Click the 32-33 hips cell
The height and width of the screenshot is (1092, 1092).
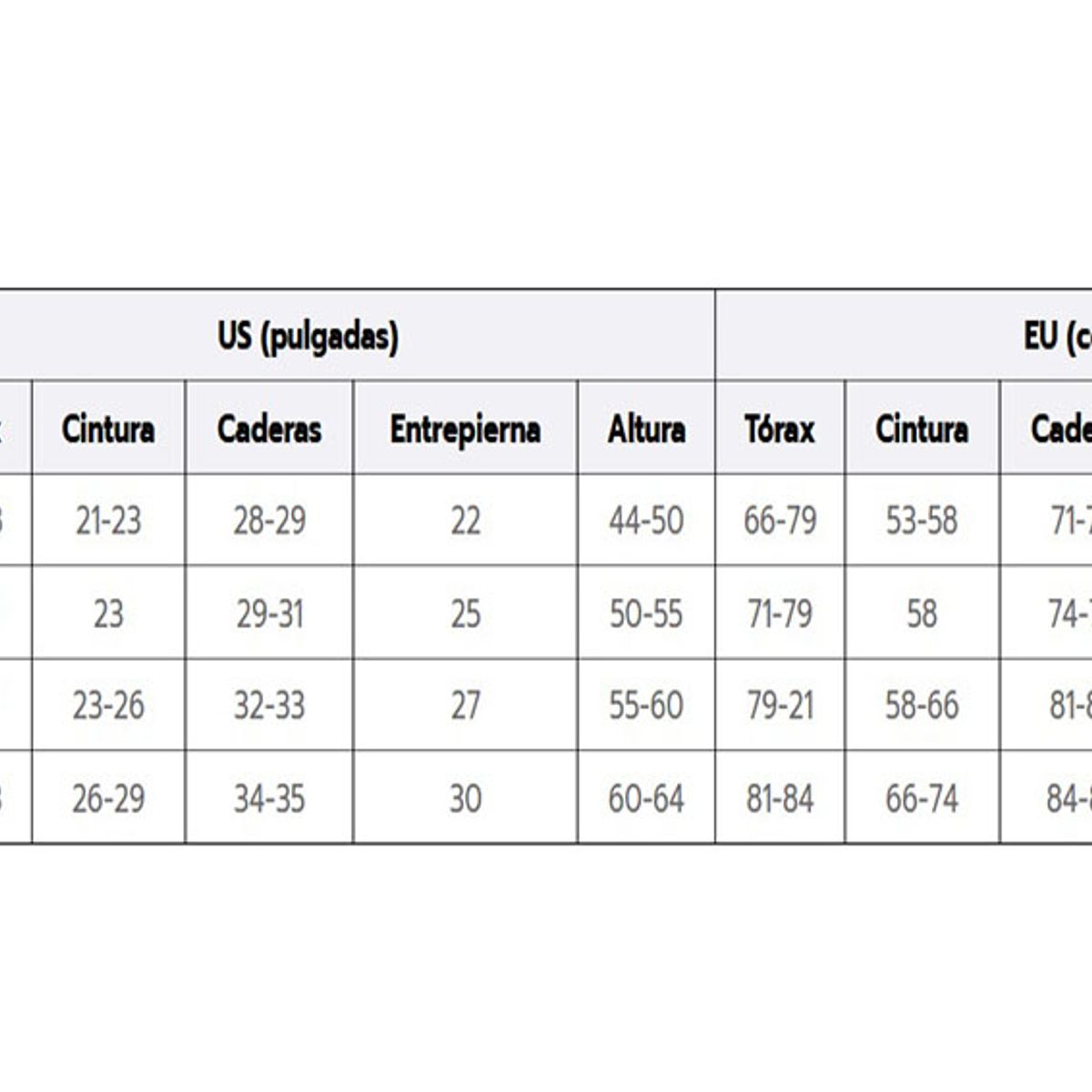pos(269,706)
